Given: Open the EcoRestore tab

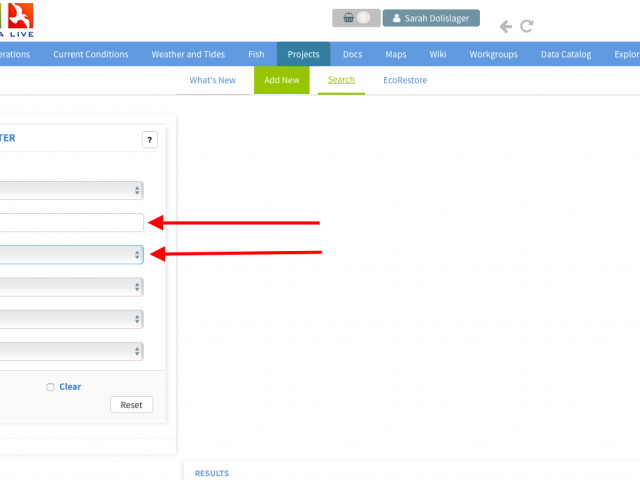Looking at the screenshot, I should pos(405,80).
